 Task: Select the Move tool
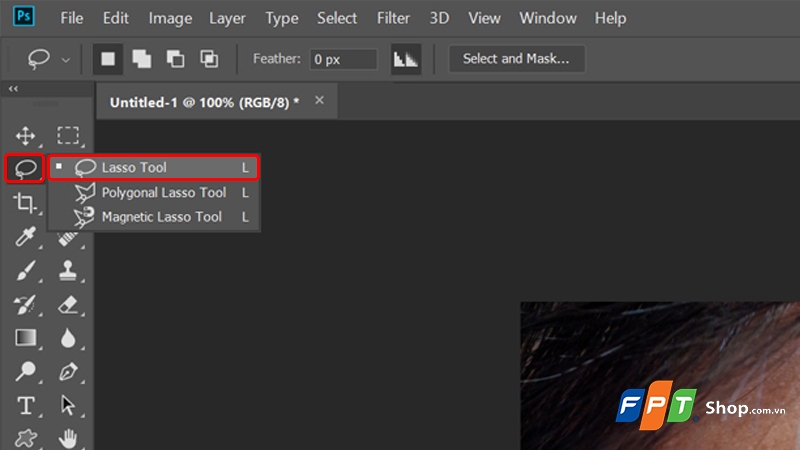[x=26, y=136]
